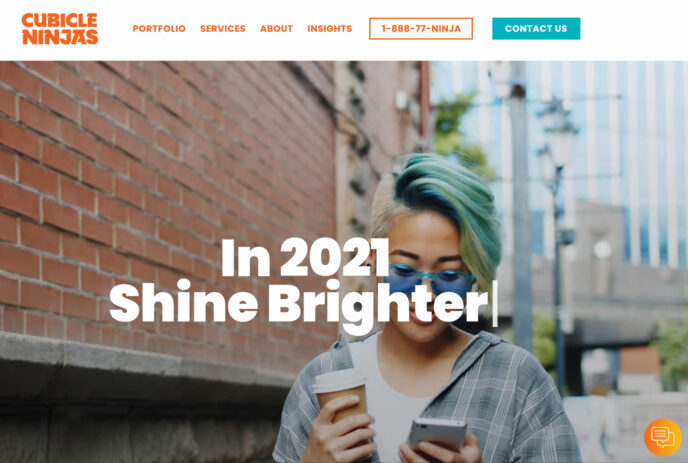This screenshot has height=463, width=688.
Task: Open the Portfolio menu item
Action: click(159, 29)
